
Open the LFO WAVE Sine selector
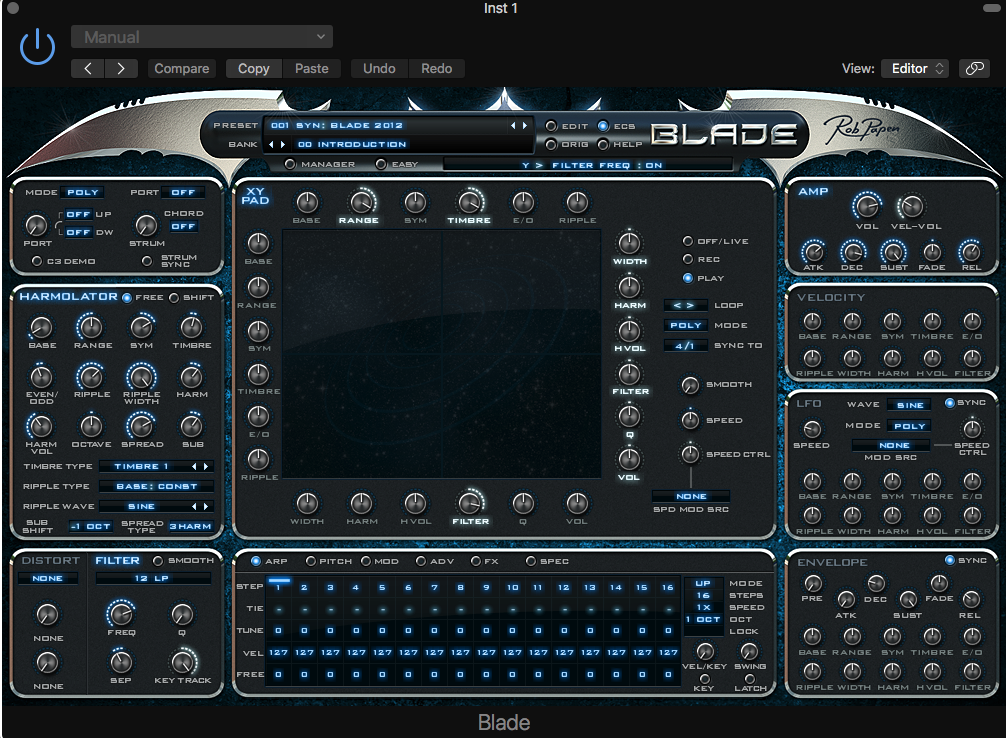coord(910,405)
